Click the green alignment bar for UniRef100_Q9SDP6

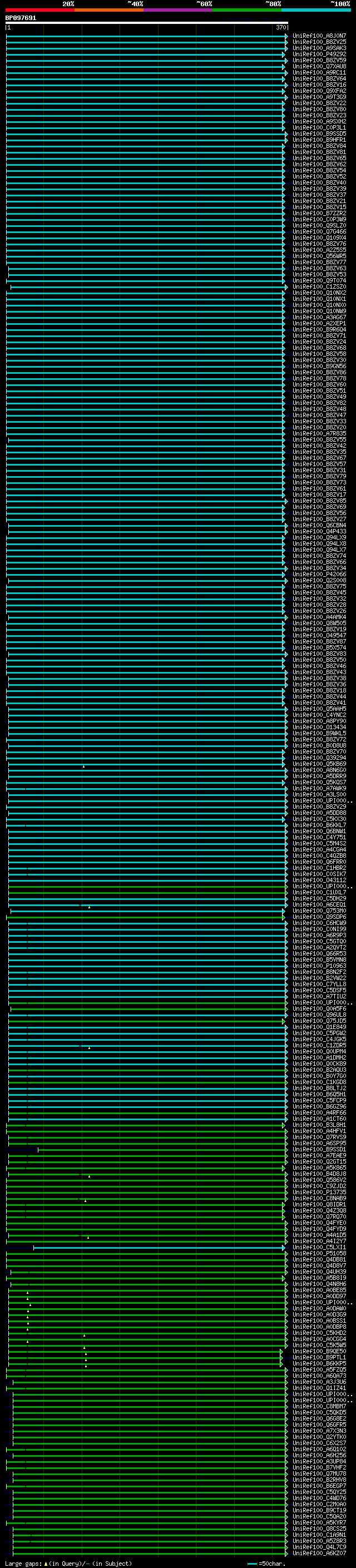coord(145,917)
